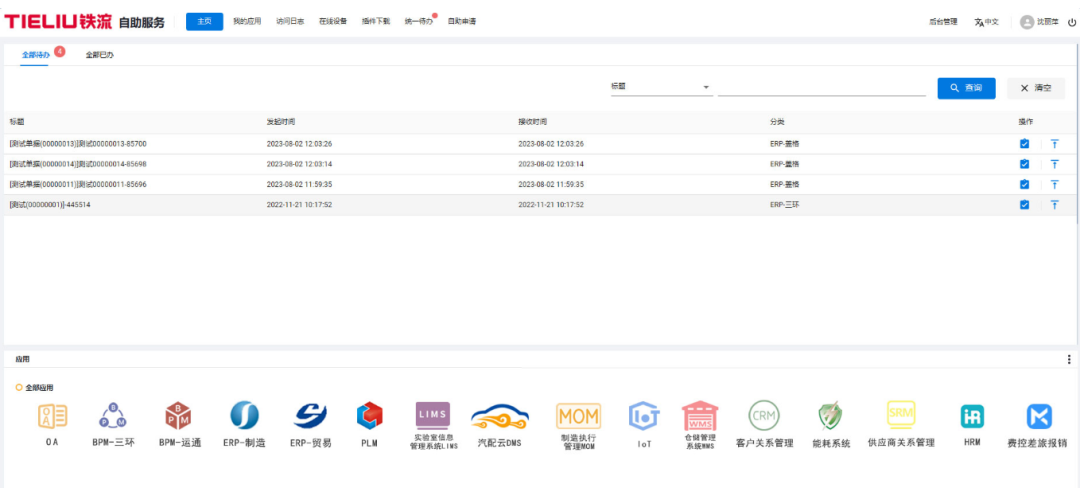This screenshot has height=488, width=1080.
Task: Click start time 2023-08-02 11:59:35
Action: [300, 184]
